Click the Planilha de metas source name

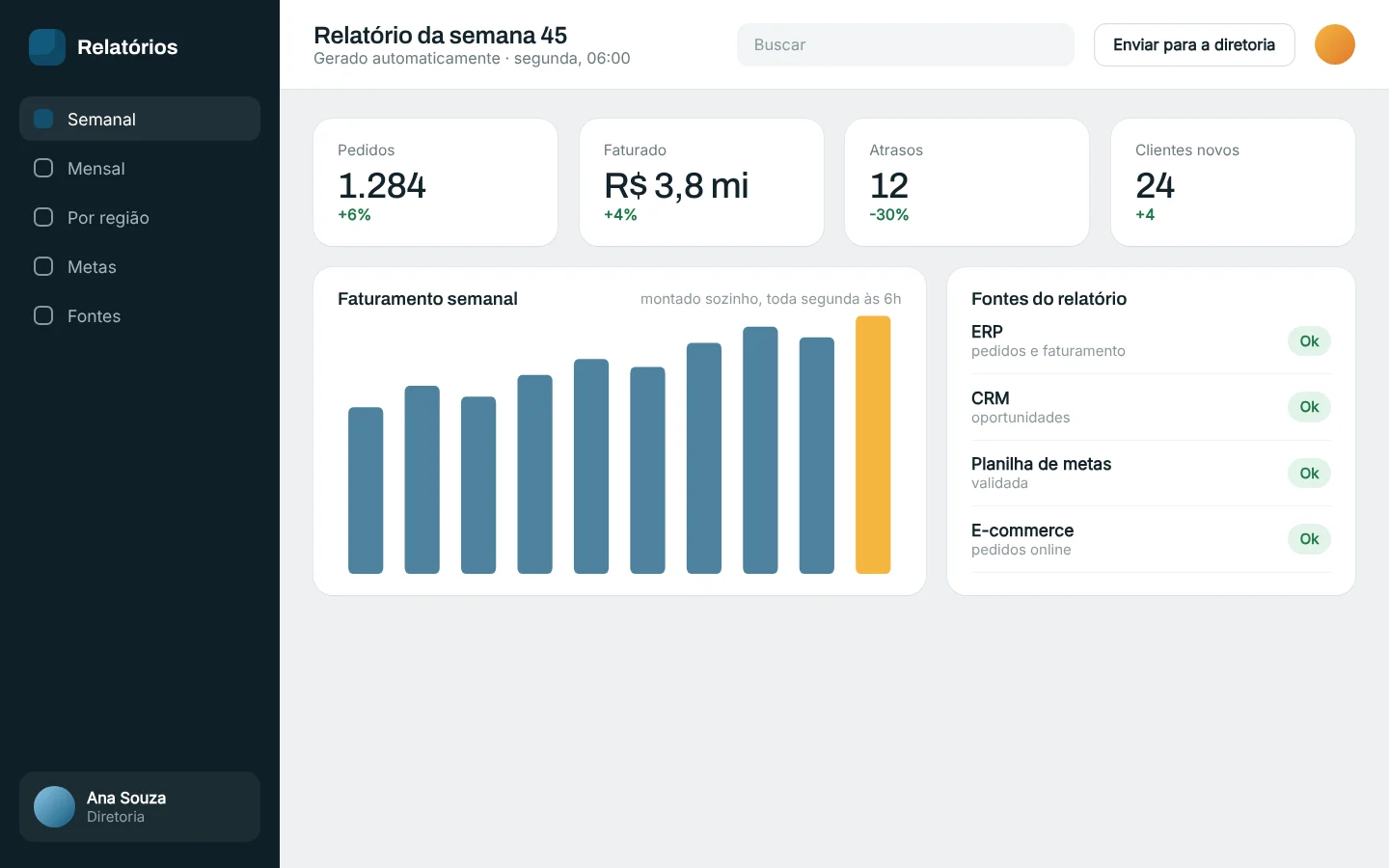point(1041,464)
